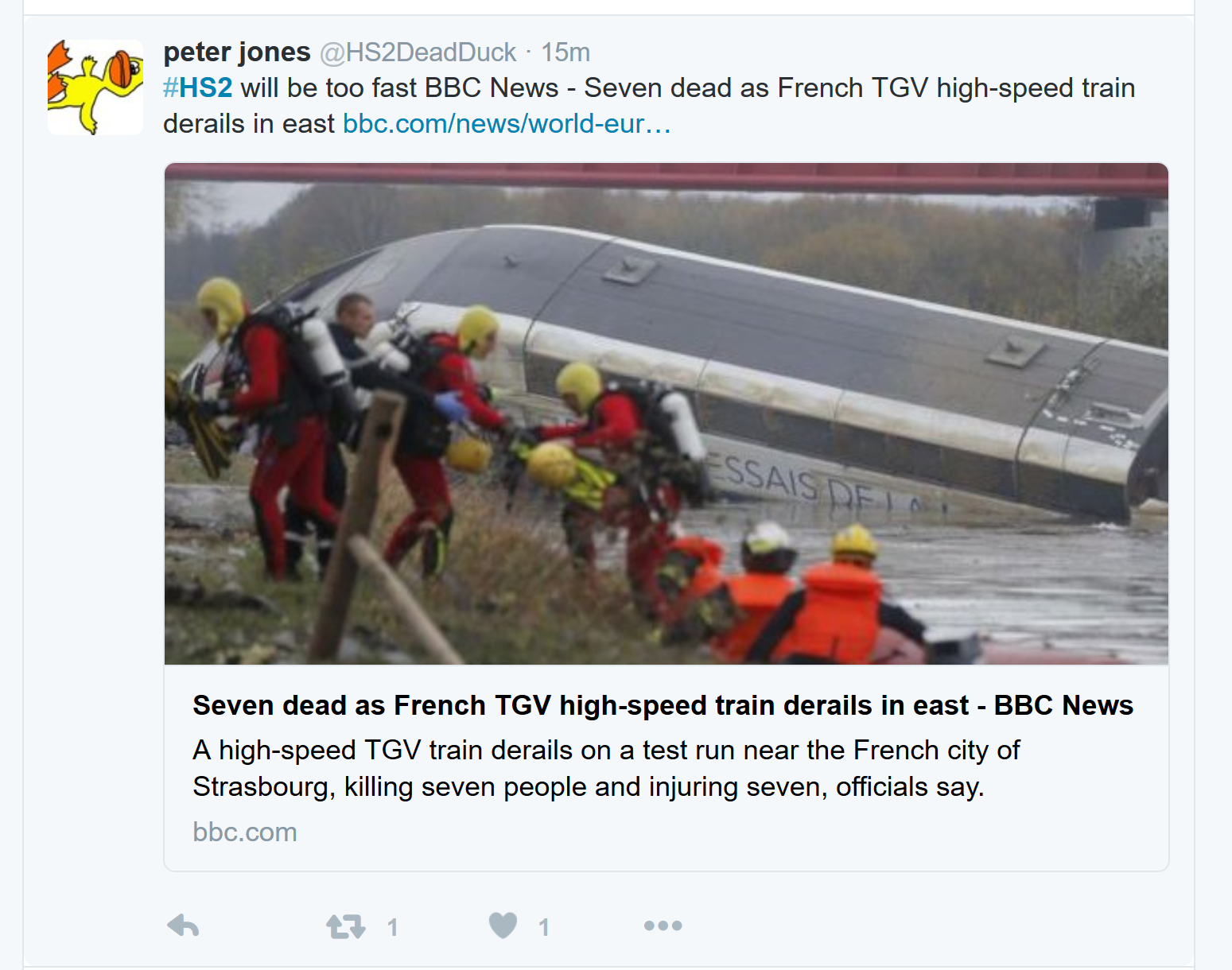This screenshot has height=970, width=1232.
Task: Click the retweet count number
Action: tap(392, 927)
